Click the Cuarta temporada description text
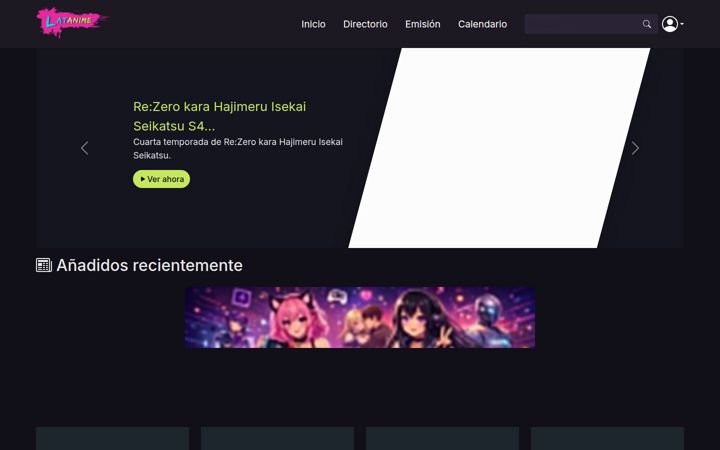The image size is (720, 450). pyautogui.click(x=238, y=148)
